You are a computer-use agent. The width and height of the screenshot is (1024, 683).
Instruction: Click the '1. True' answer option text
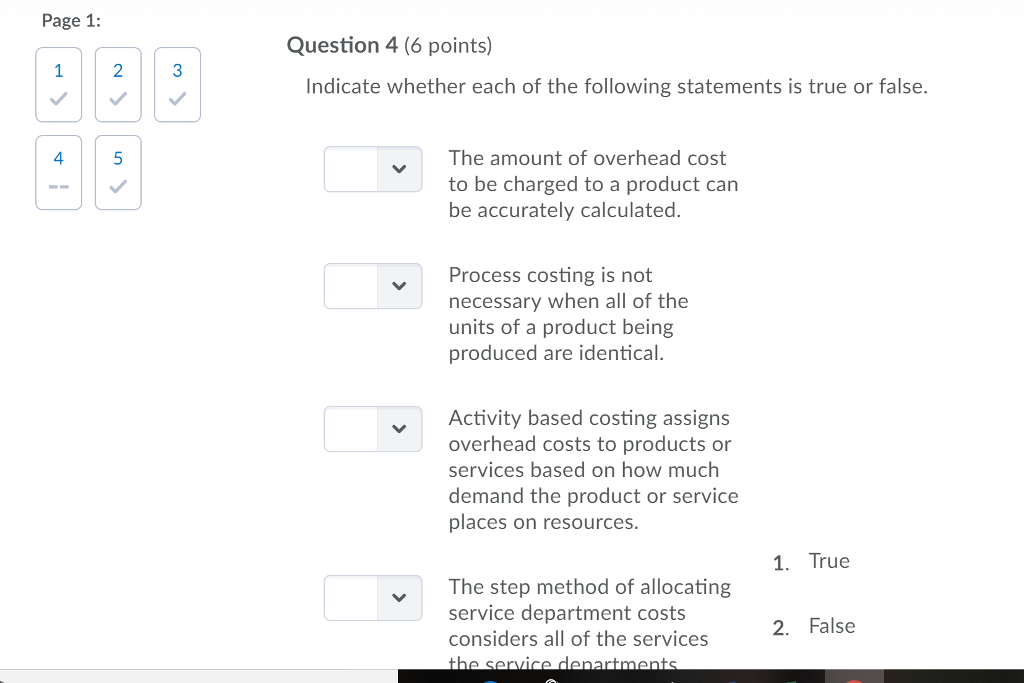830,561
